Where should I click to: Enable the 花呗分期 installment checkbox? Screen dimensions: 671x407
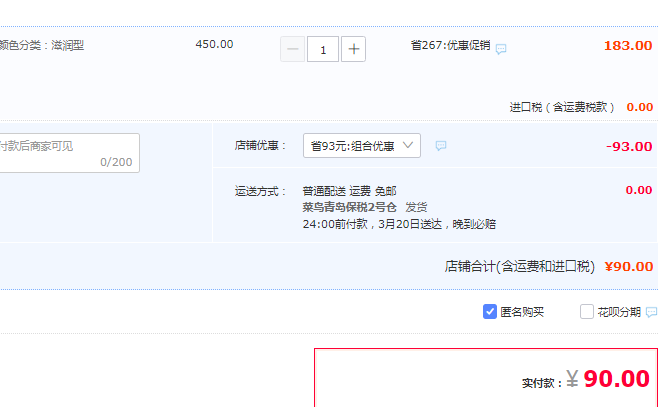[x=587, y=312]
